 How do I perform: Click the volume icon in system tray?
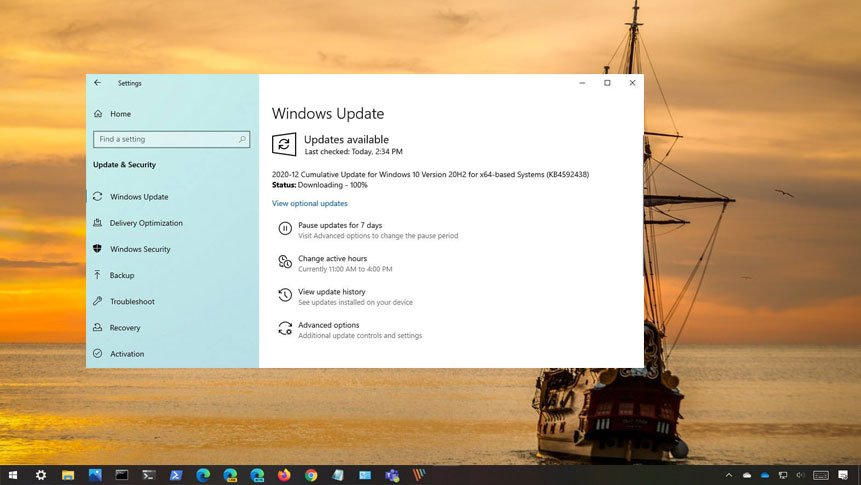(800, 475)
